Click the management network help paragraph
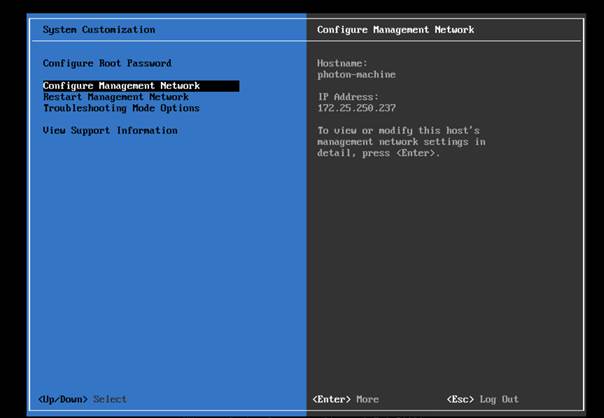The image size is (604, 418). tap(401, 142)
